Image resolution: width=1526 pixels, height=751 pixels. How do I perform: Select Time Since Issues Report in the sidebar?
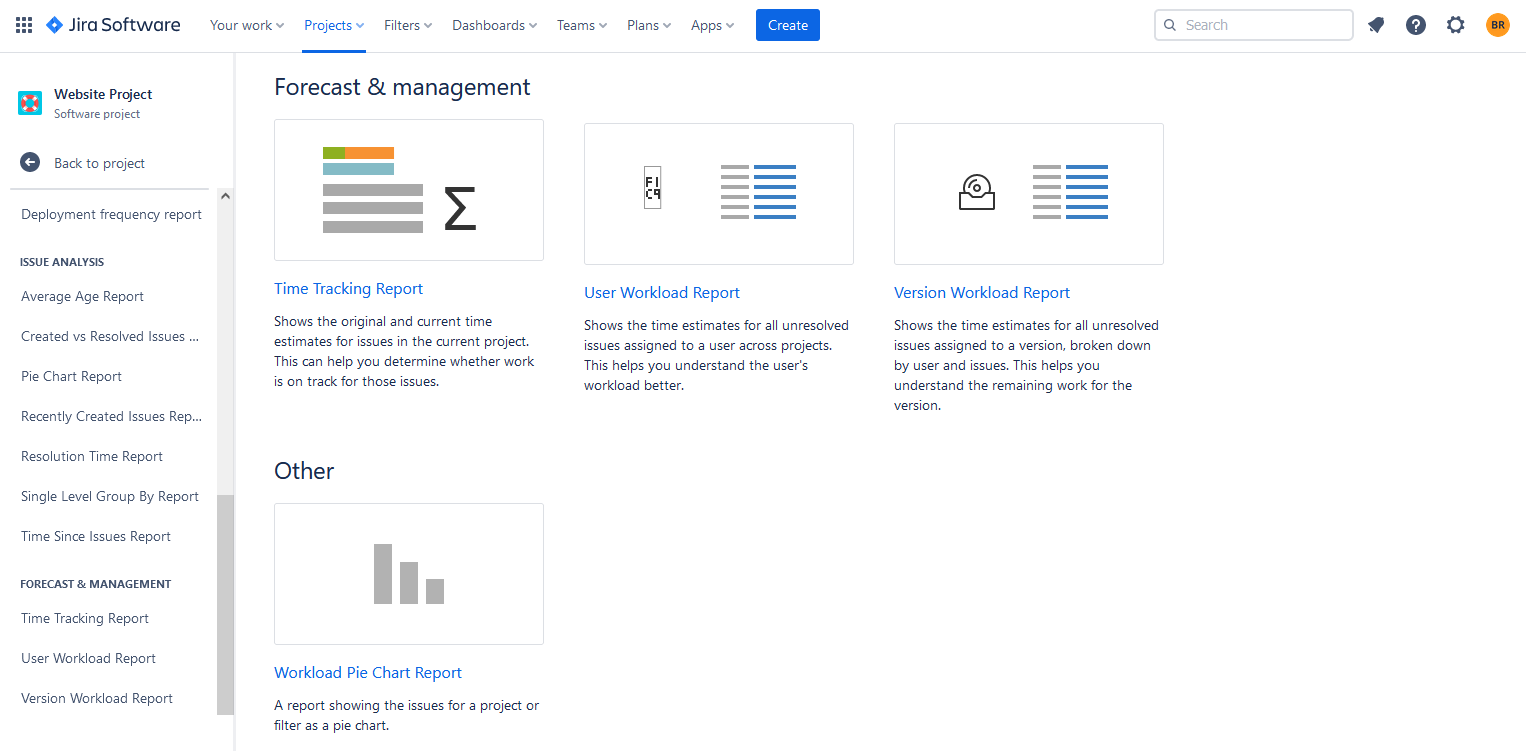click(x=96, y=536)
